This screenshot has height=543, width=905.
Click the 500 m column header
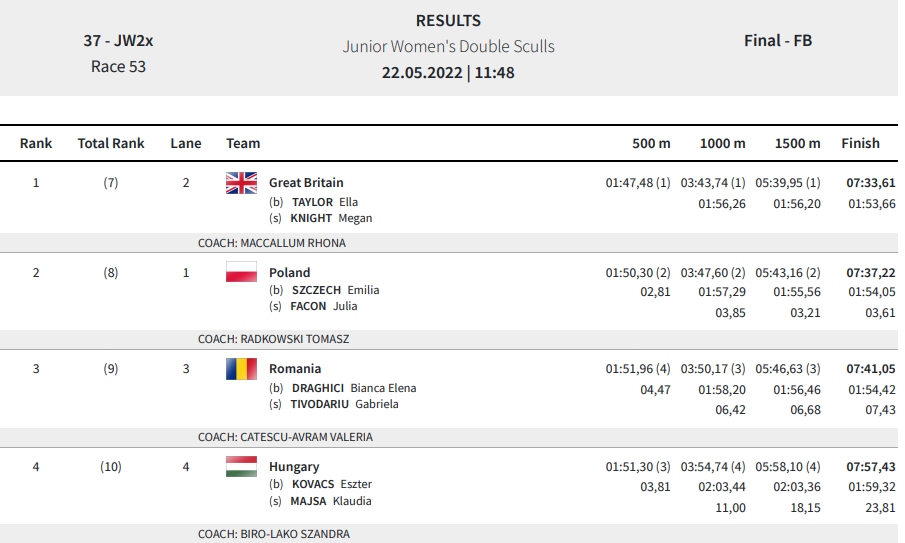coord(651,143)
